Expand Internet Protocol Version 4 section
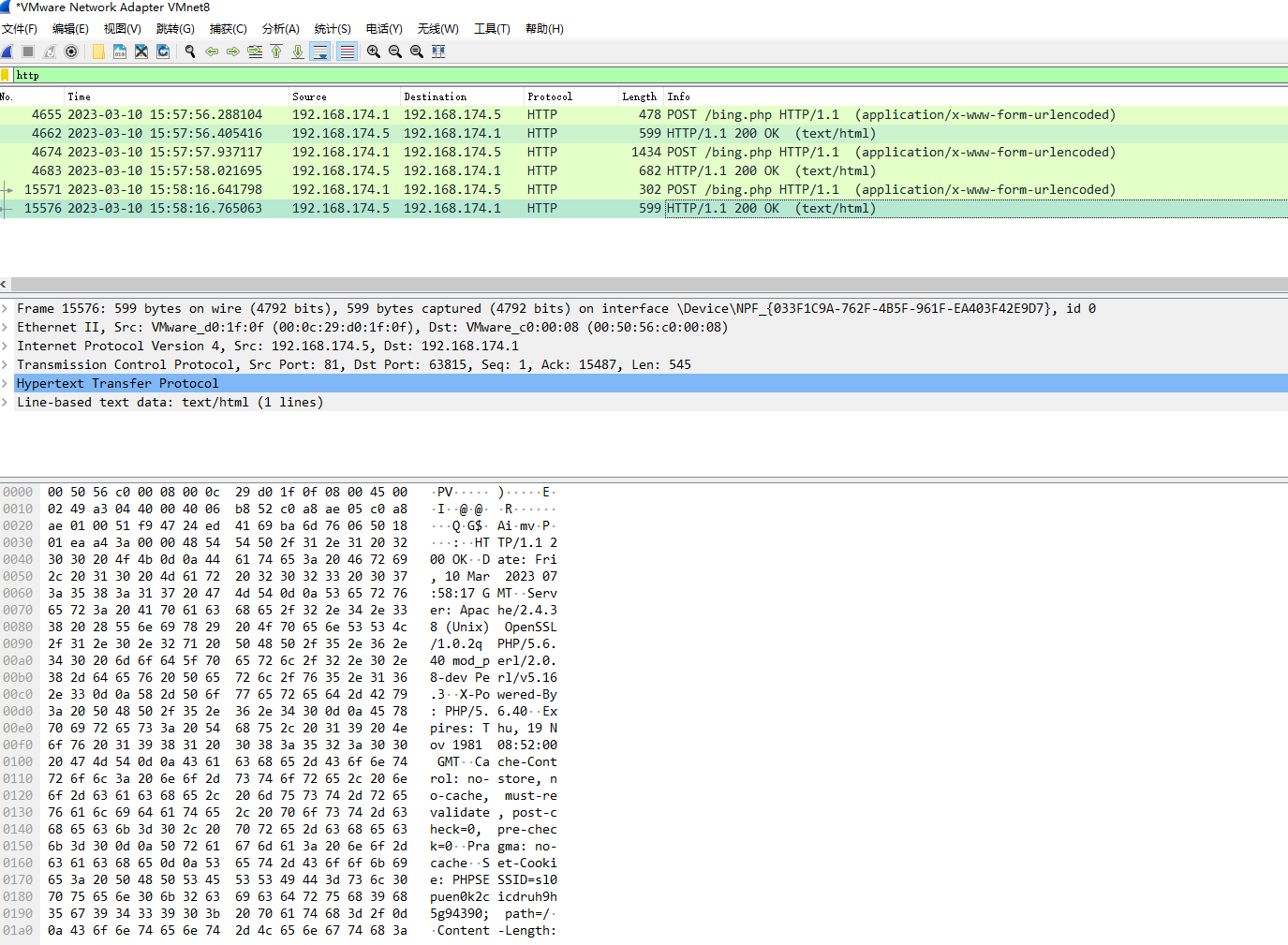The image size is (1288, 945). (x=6, y=346)
